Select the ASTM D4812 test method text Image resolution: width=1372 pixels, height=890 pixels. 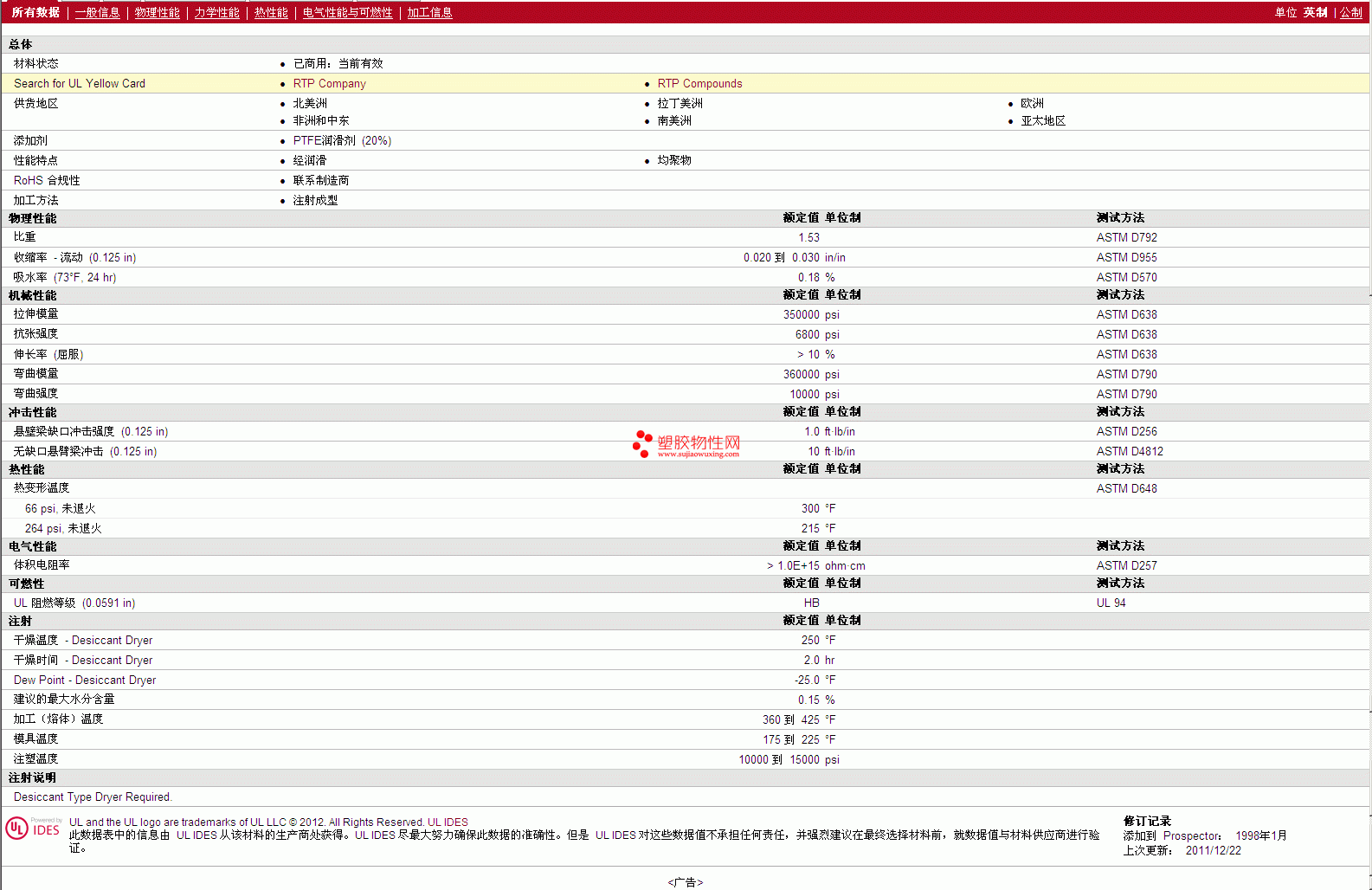(x=1130, y=451)
